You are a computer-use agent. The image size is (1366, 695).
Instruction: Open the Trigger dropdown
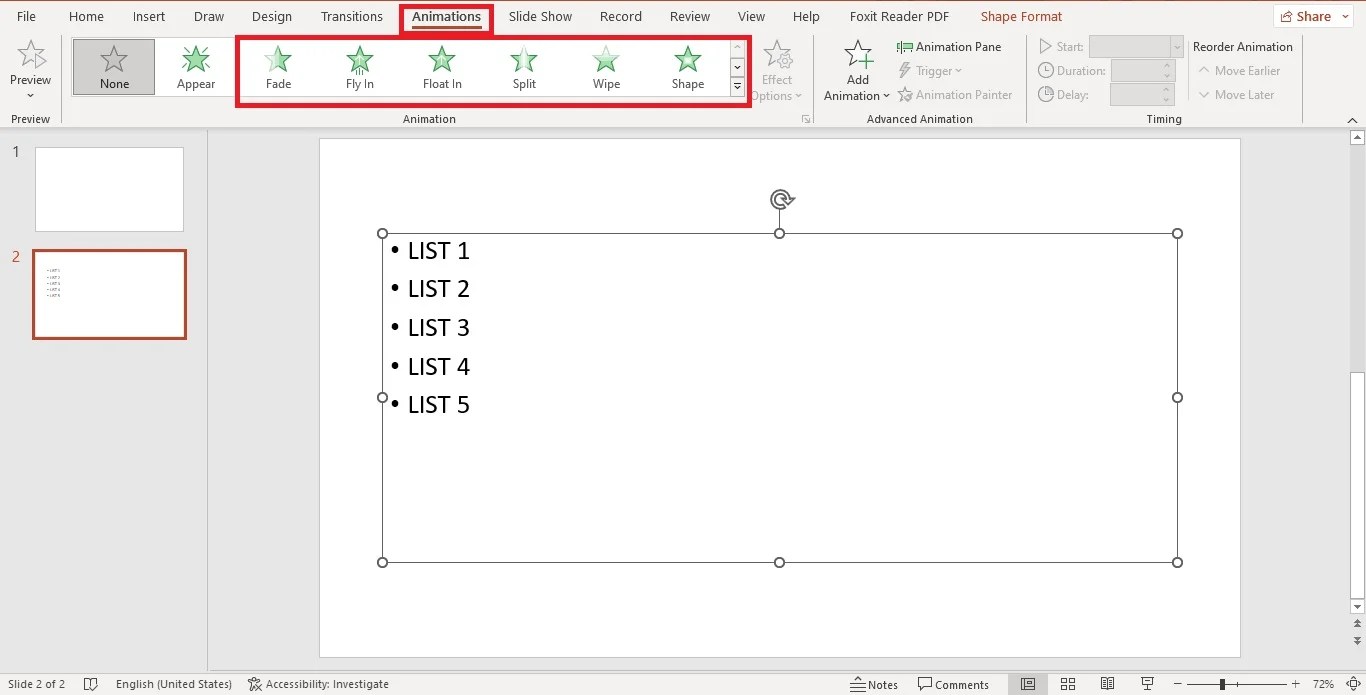coord(930,70)
